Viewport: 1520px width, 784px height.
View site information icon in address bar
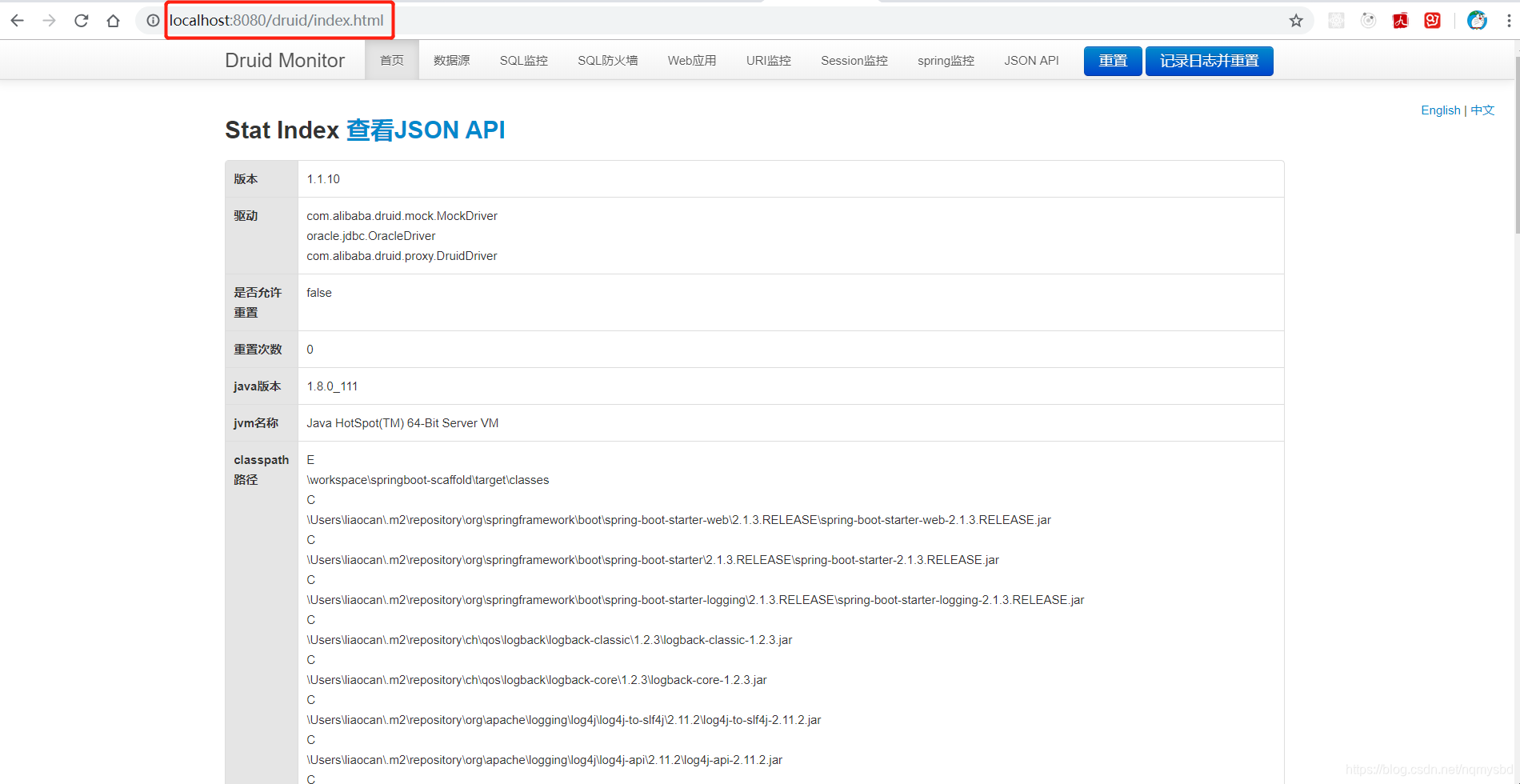(153, 21)
